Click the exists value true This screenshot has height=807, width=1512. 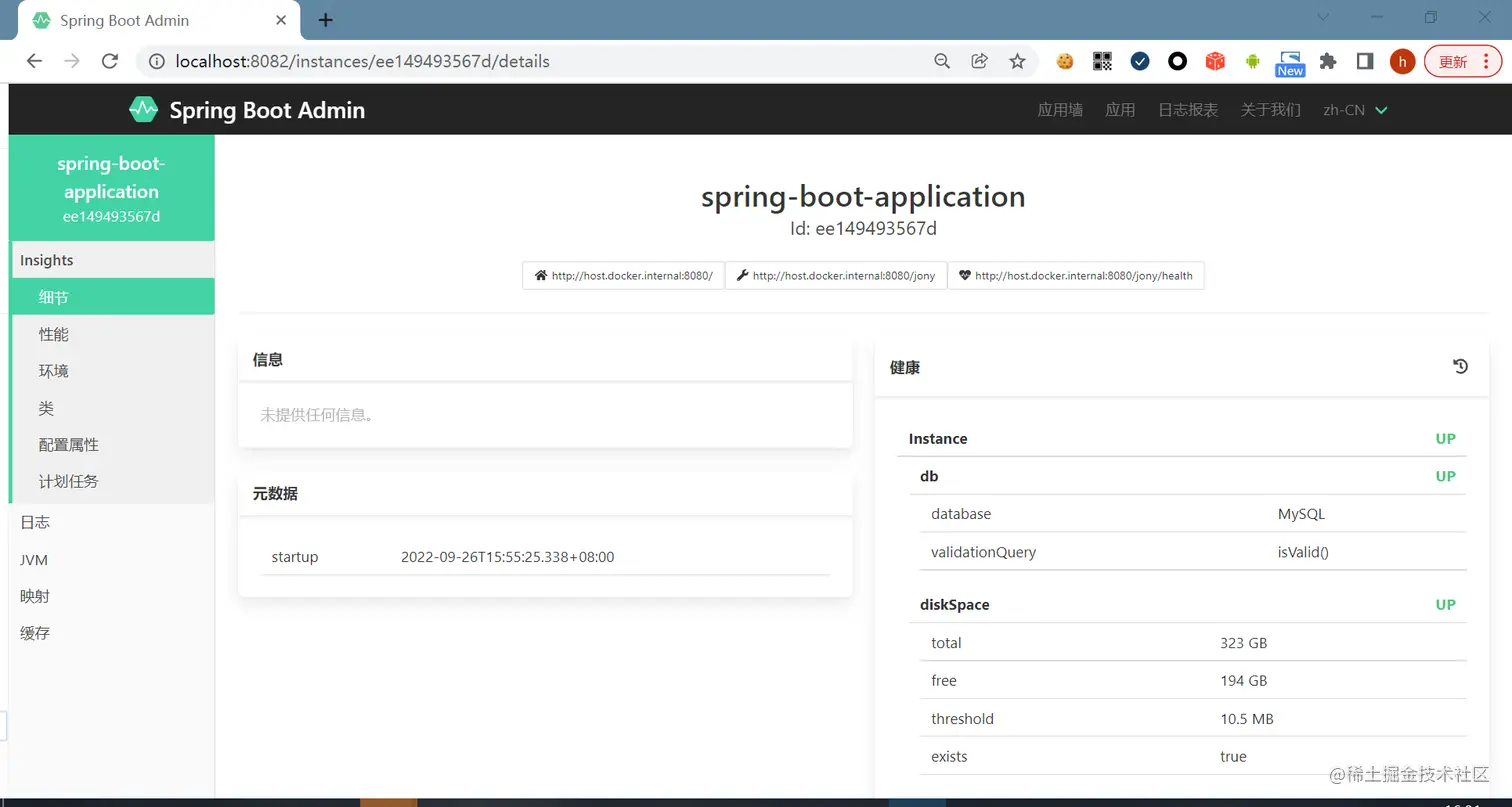coord(1233,757)
